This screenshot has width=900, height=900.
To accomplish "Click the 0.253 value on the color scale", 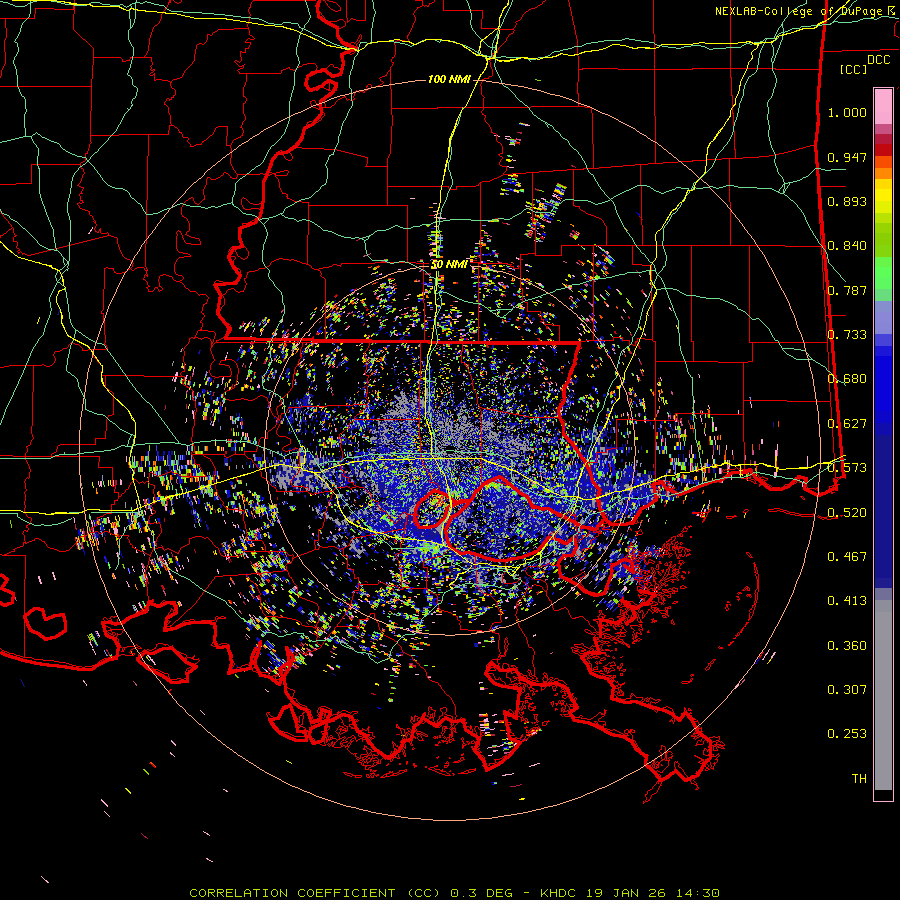I will 847,734.
